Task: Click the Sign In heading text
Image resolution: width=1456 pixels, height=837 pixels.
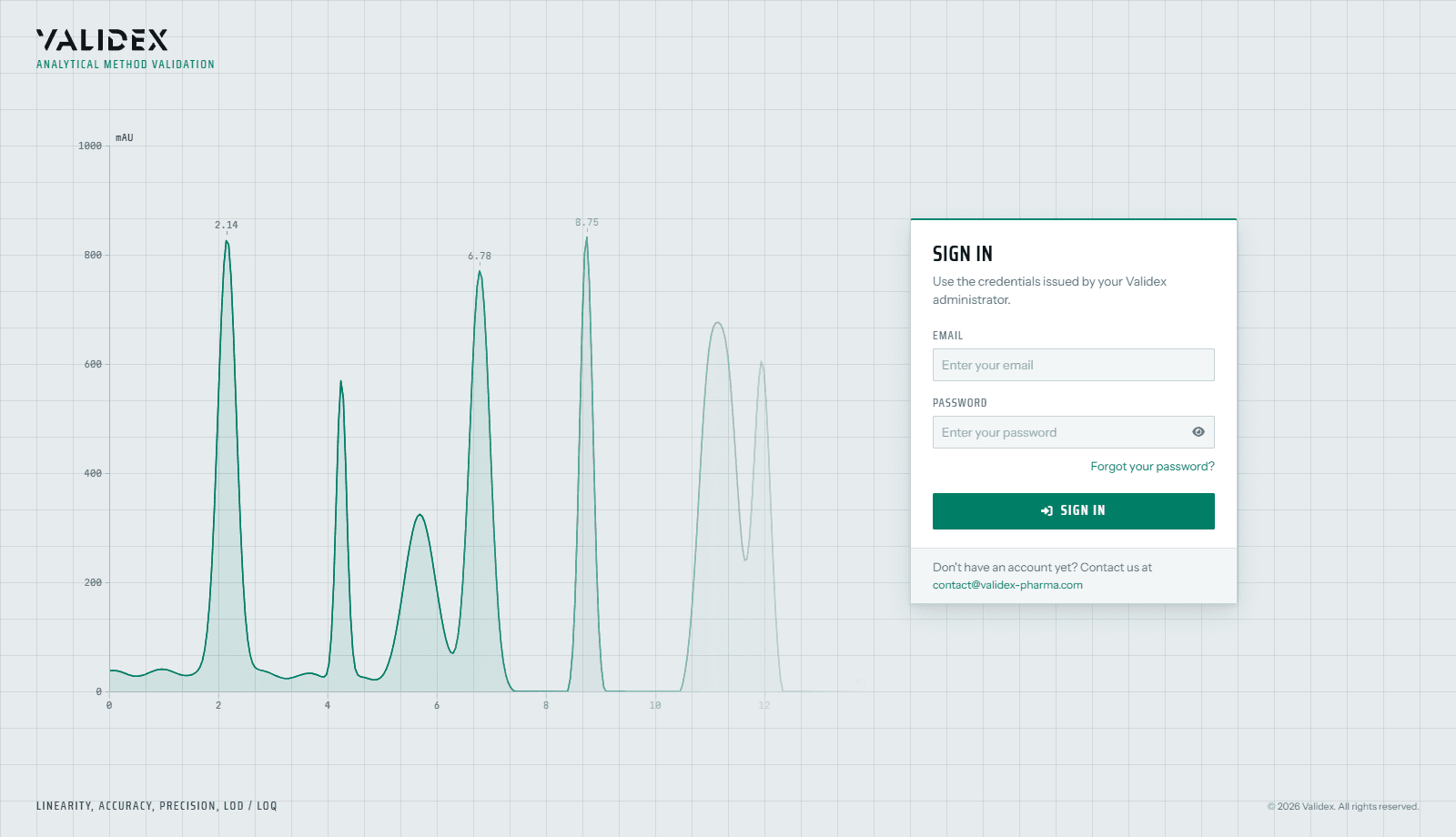Action: coord(963,254)
